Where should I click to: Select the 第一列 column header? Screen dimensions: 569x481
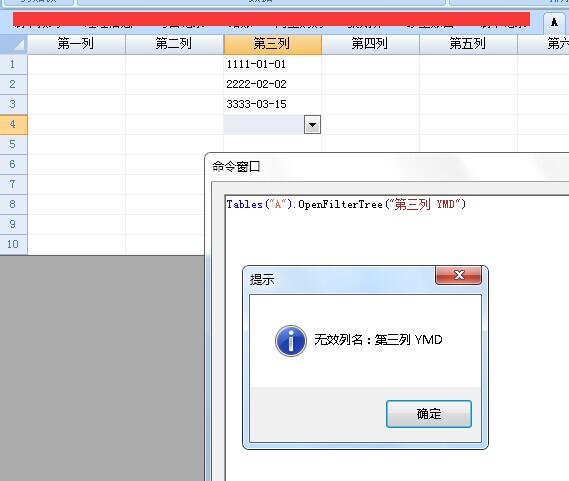pos(76,44)
